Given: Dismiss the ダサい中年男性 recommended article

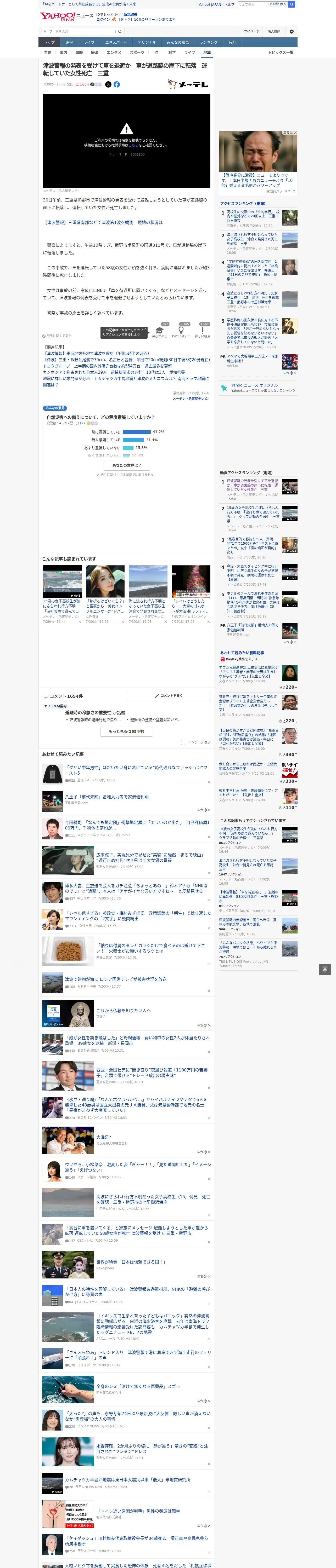Looking at the screenshot, I should pos(209,782).
